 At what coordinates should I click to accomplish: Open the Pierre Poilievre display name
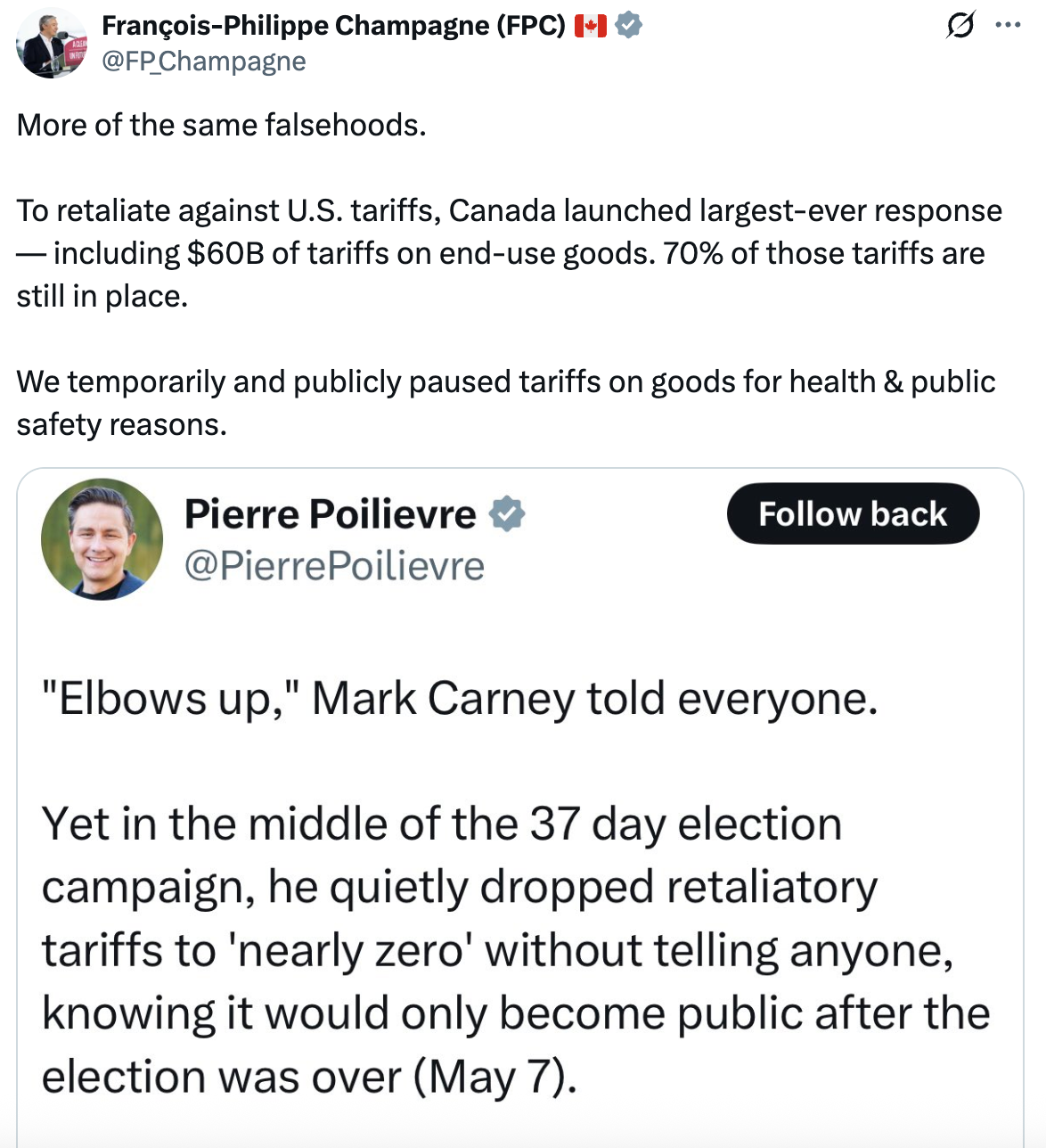coord(330,514)
